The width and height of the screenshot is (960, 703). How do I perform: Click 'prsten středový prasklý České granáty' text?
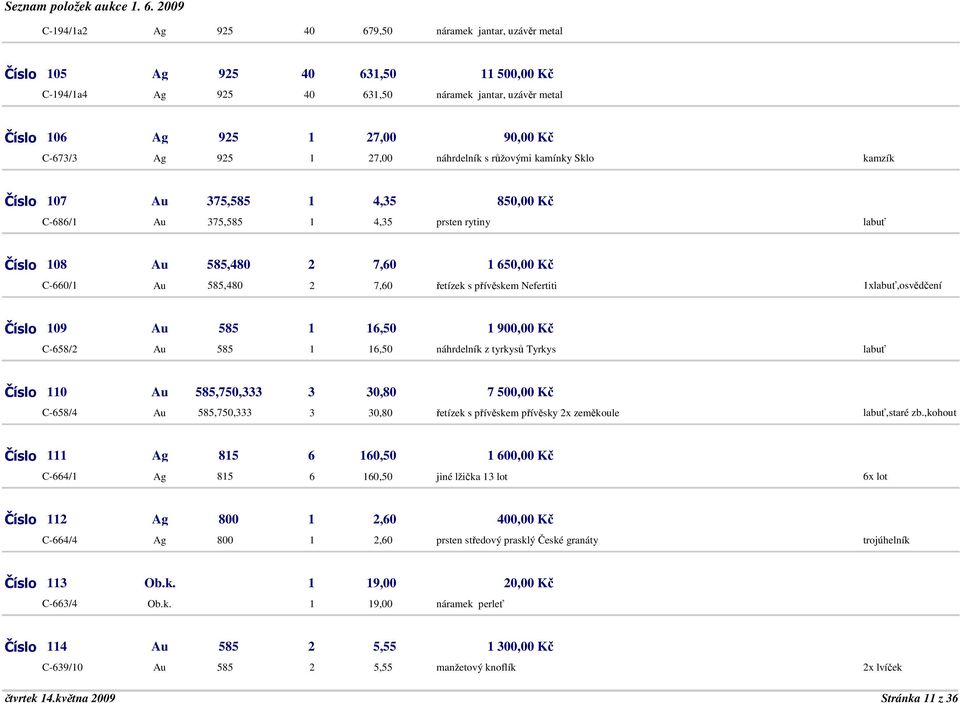[x=517, y=540]
